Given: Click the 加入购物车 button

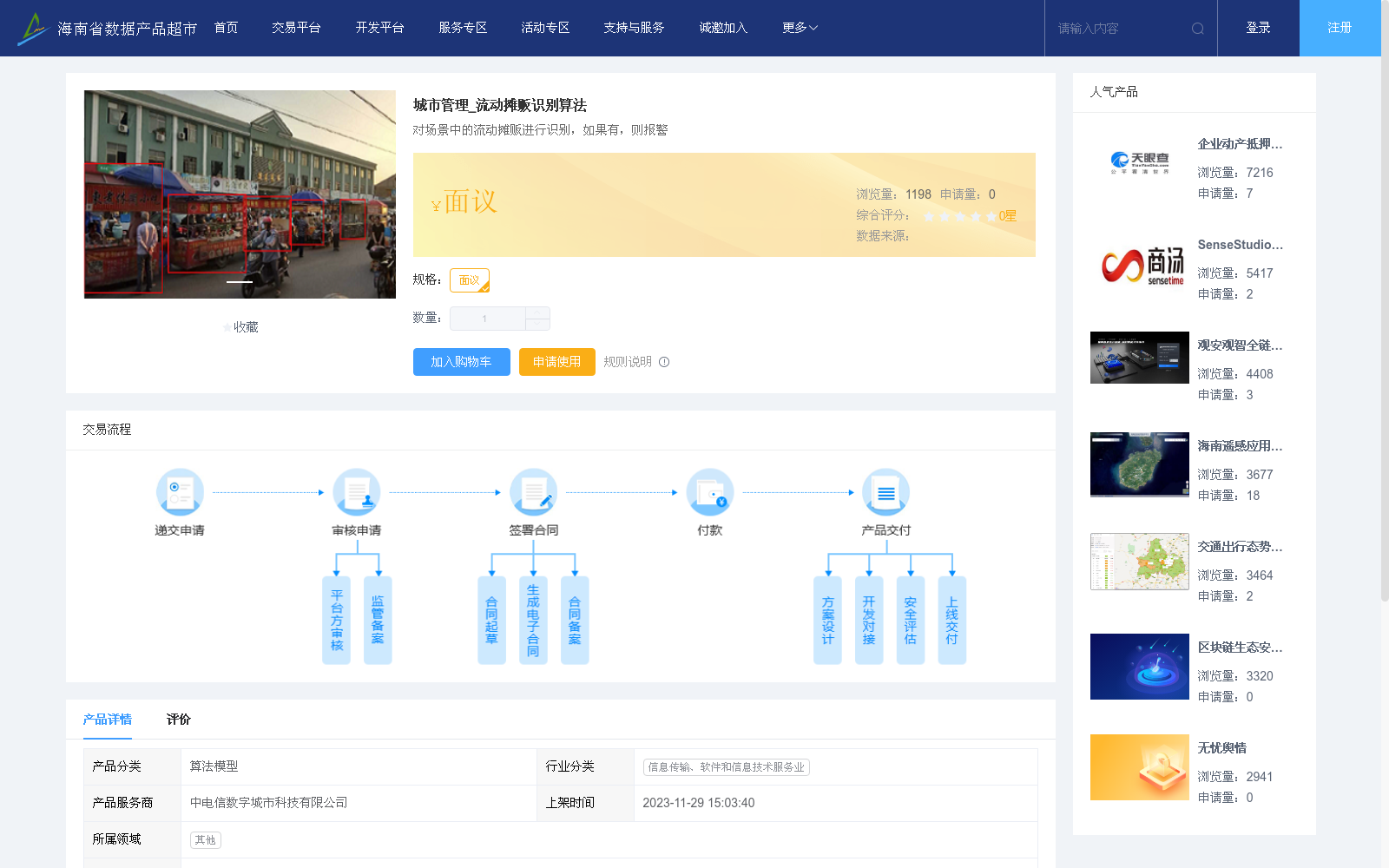Looking at the screenshot, I should click(461, 362).
